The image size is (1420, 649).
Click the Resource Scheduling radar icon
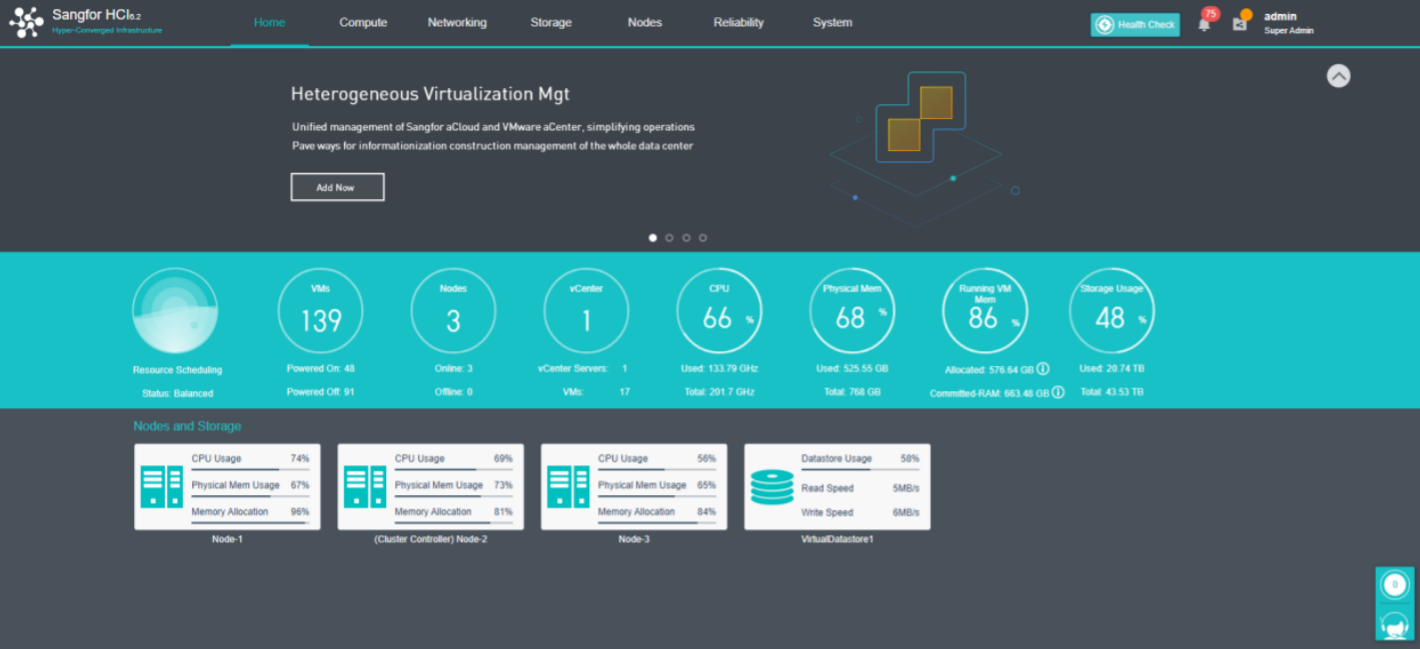click(175, 311)
